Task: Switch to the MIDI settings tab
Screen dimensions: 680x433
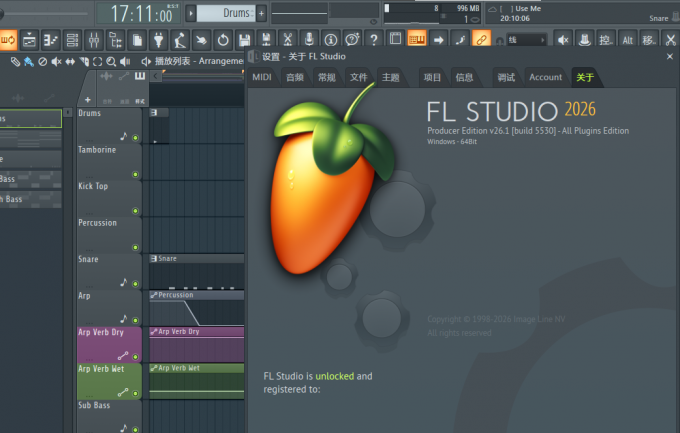Action: click(x=262, y=77)
